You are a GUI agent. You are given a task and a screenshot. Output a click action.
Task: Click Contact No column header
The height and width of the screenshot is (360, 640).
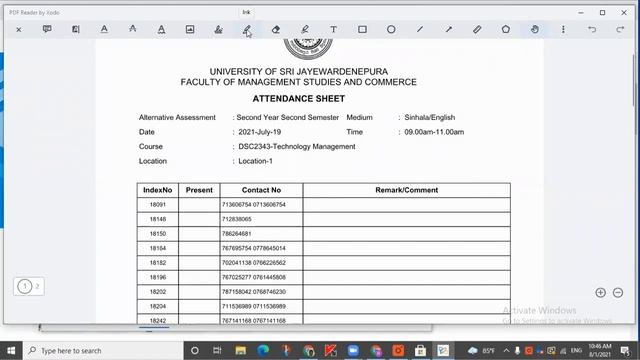point(261,190)
